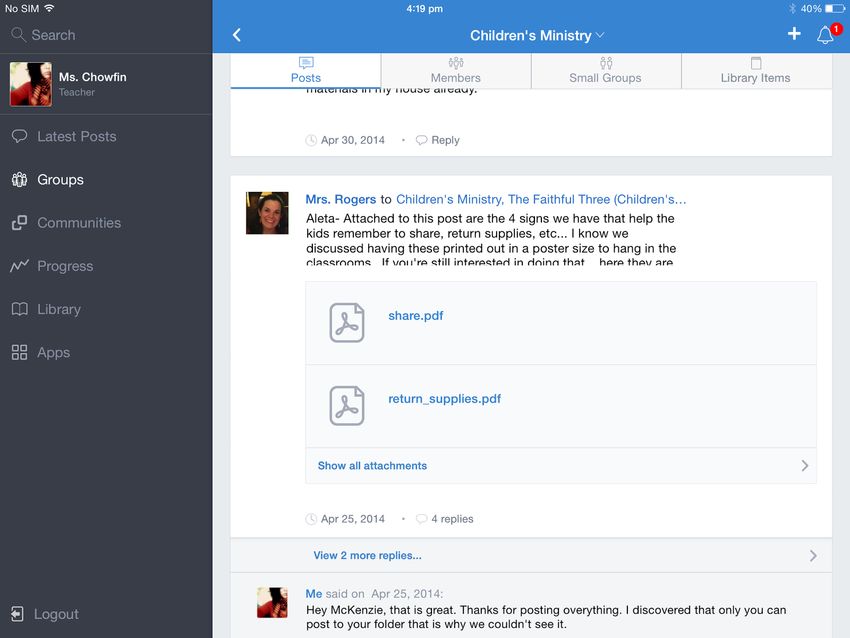
Task: Log out using Logout label
Action: [56, 614]
